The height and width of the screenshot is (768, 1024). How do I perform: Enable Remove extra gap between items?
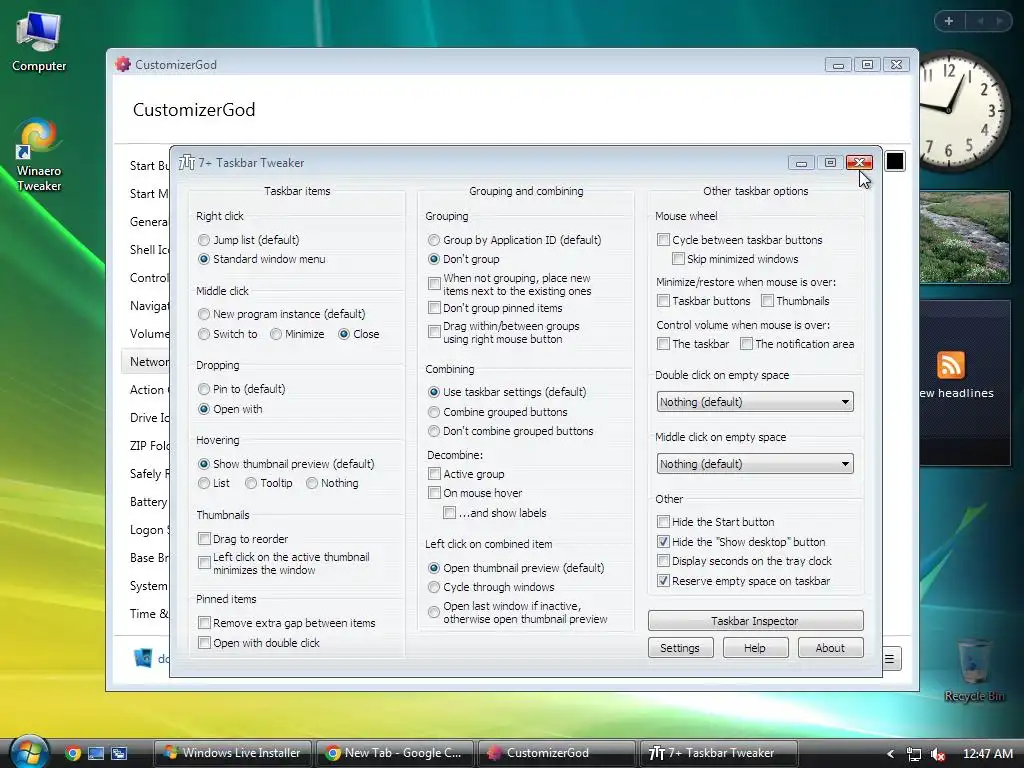tap(287, 623)
